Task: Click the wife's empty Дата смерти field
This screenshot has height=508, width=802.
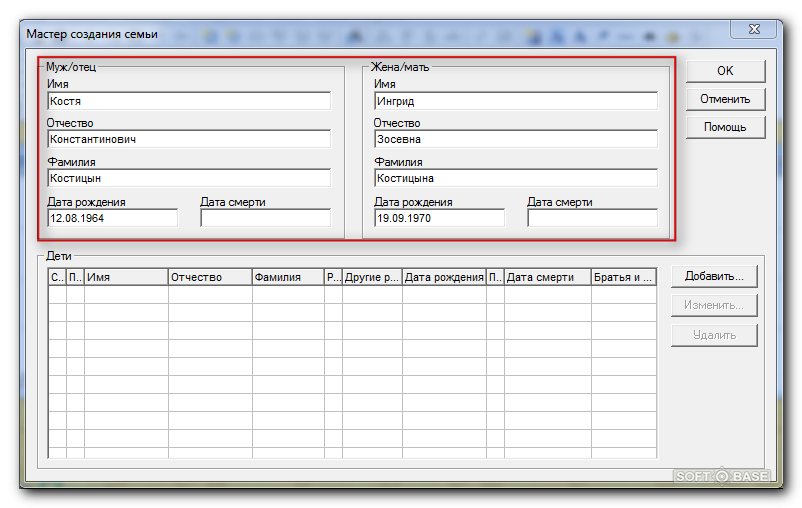Action: 592,218
